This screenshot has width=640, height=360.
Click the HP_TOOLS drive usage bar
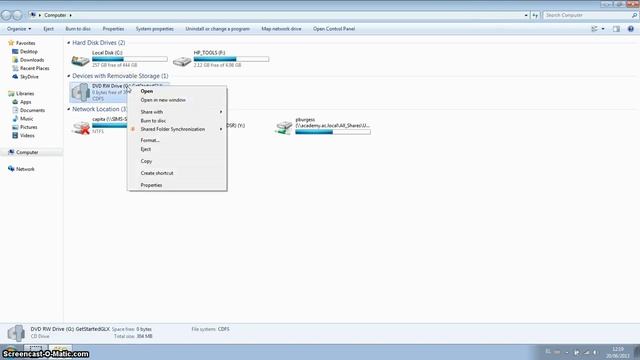click(x=231, y=59)
